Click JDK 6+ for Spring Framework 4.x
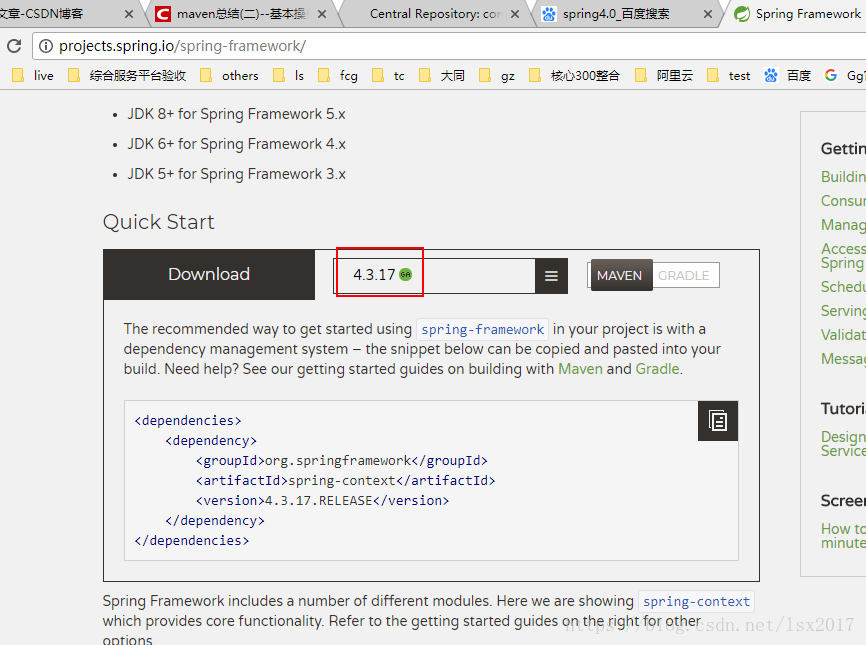 [x=236, y=144]
